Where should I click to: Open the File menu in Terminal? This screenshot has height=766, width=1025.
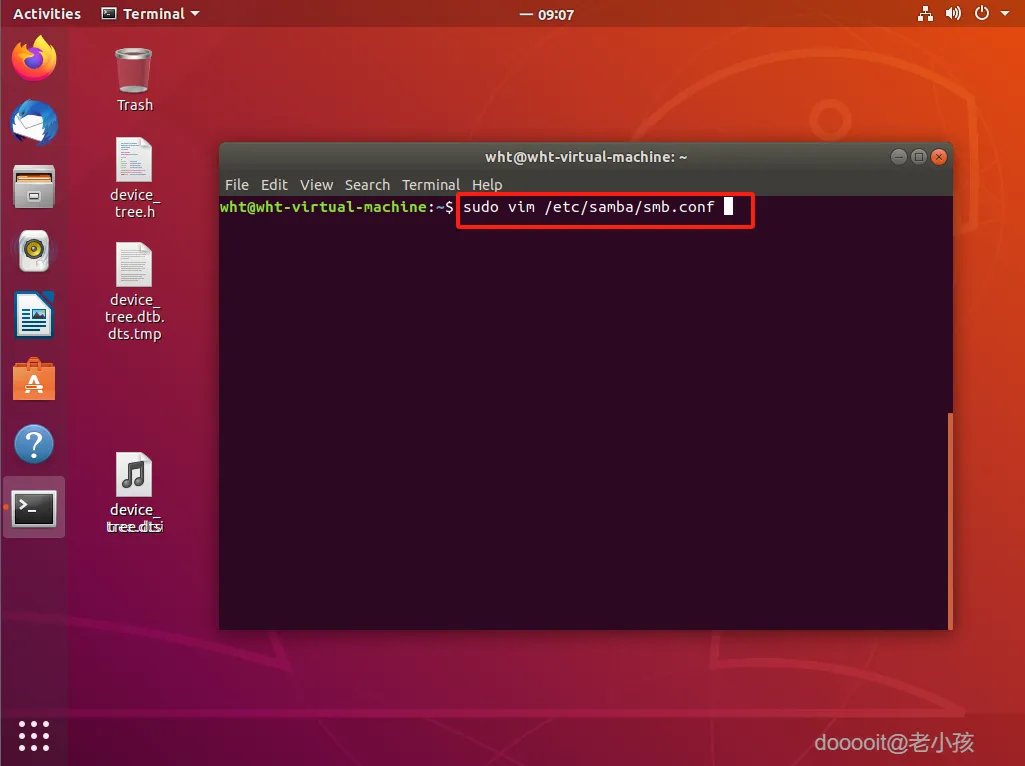[x=237, y=185]
